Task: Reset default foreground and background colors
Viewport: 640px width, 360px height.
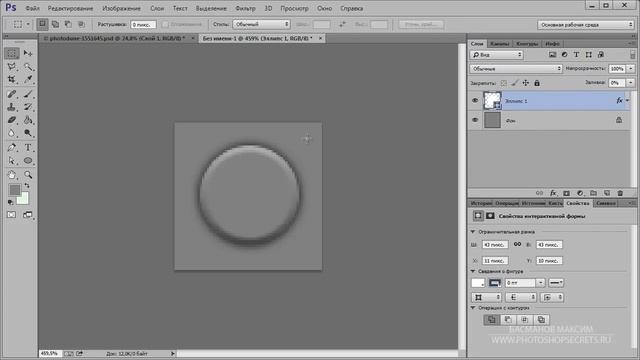Action: [x=10, y=202]
